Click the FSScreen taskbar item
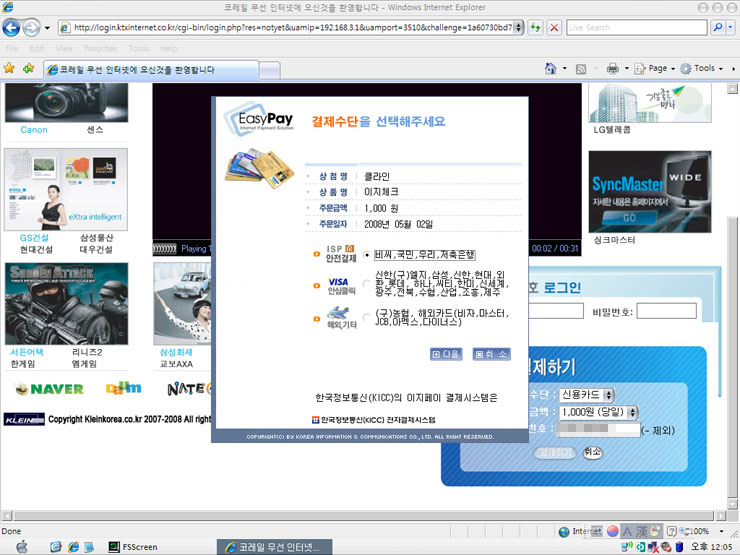This screenshot has height=555, width=740. click(133, 547)
